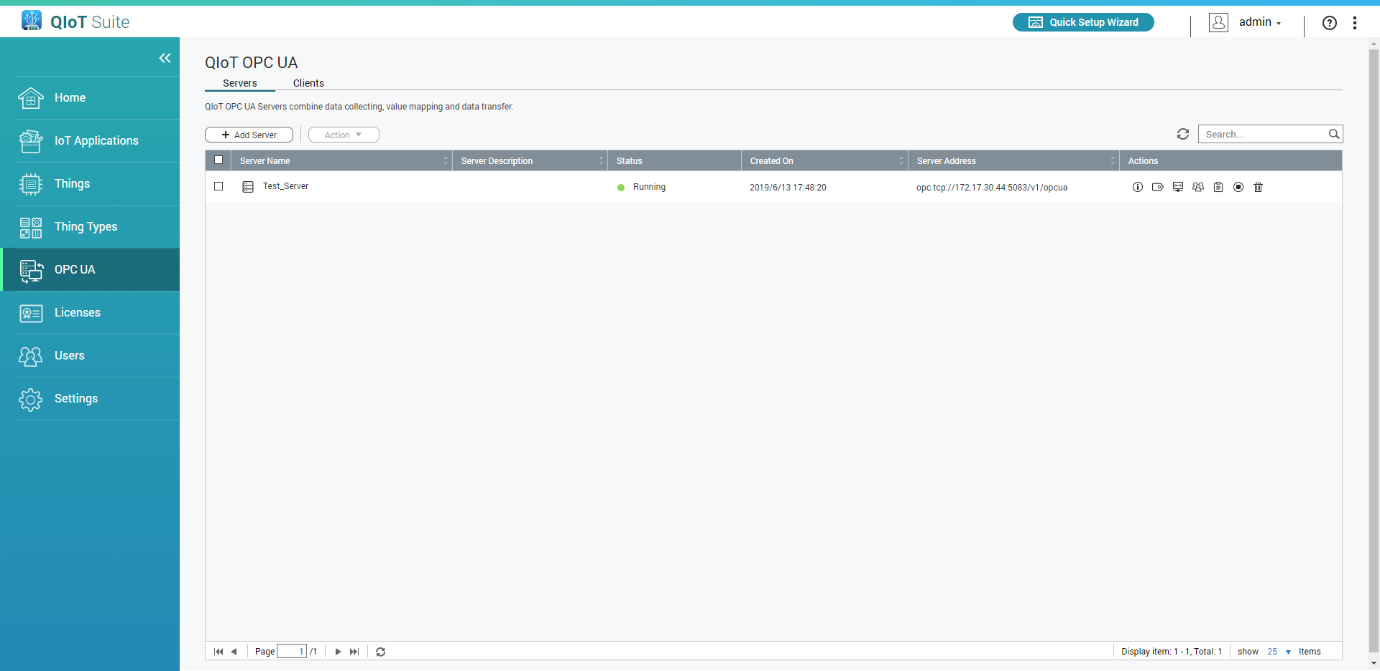This screenshot has height=671, width=1380.
Task: Open IoT Applications in the sidebar
Action: (90, 141)
